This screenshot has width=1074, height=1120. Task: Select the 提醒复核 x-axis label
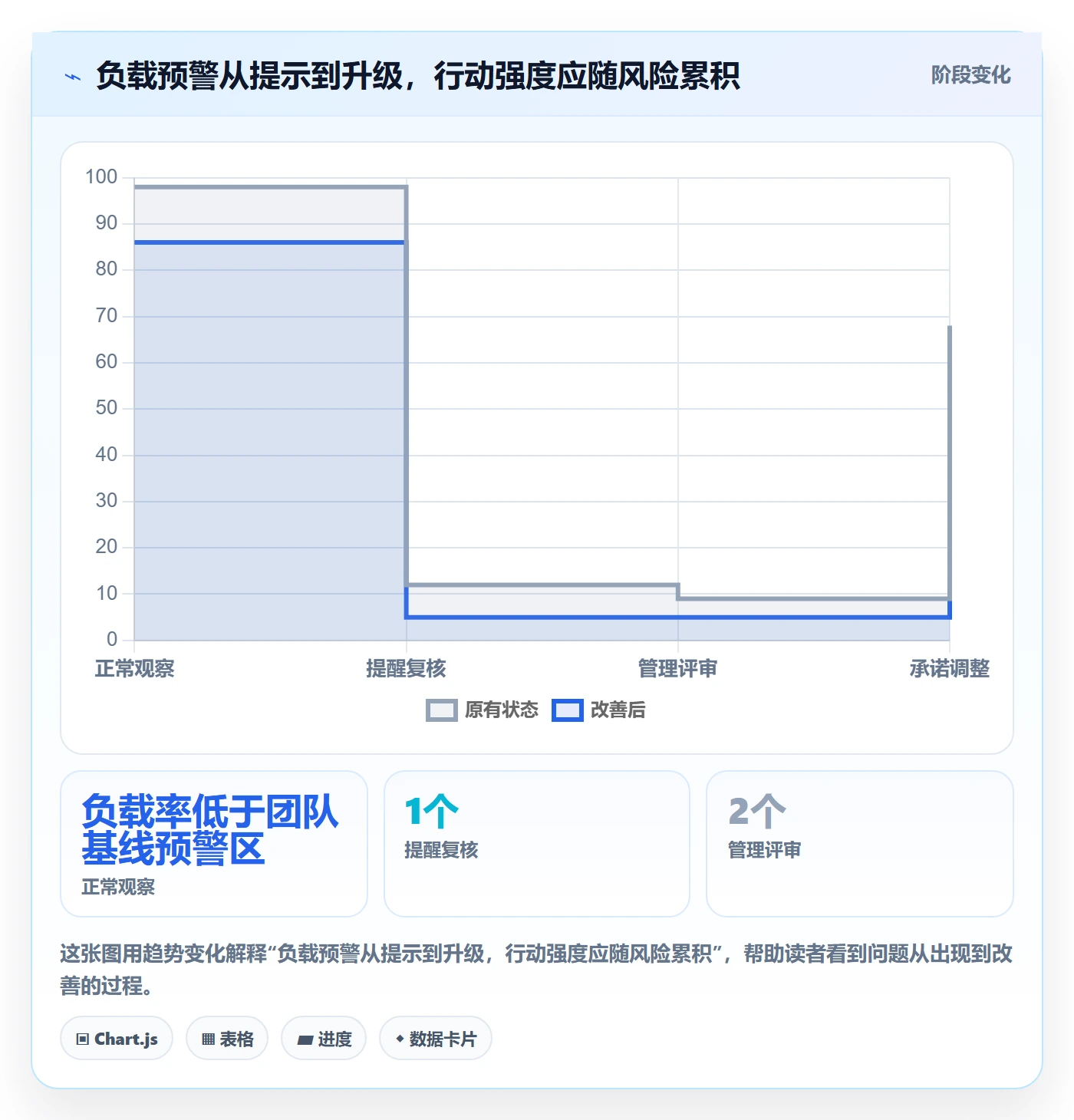[406, 669]
